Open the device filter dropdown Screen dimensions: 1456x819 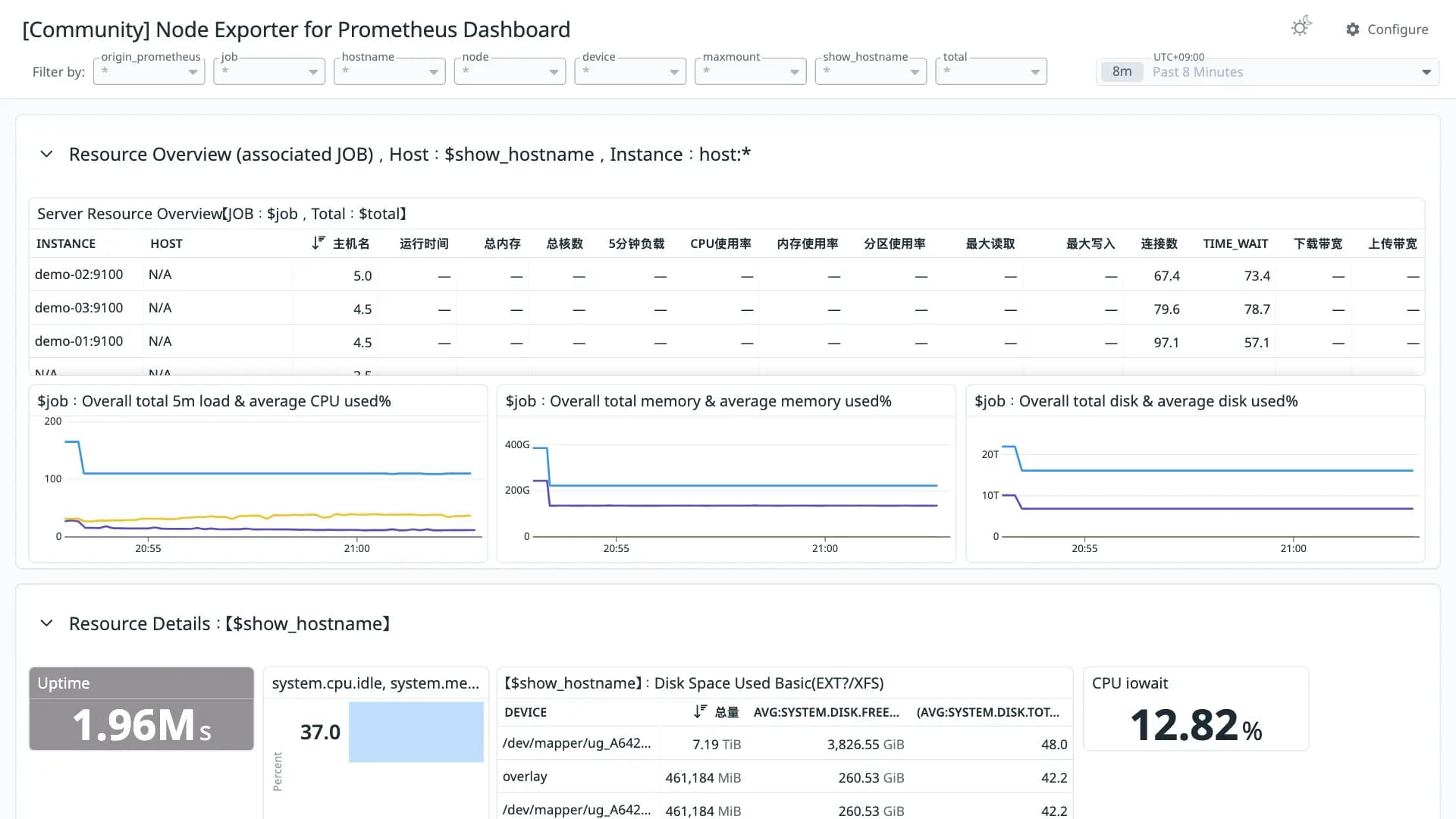click(x=630, y=71)
